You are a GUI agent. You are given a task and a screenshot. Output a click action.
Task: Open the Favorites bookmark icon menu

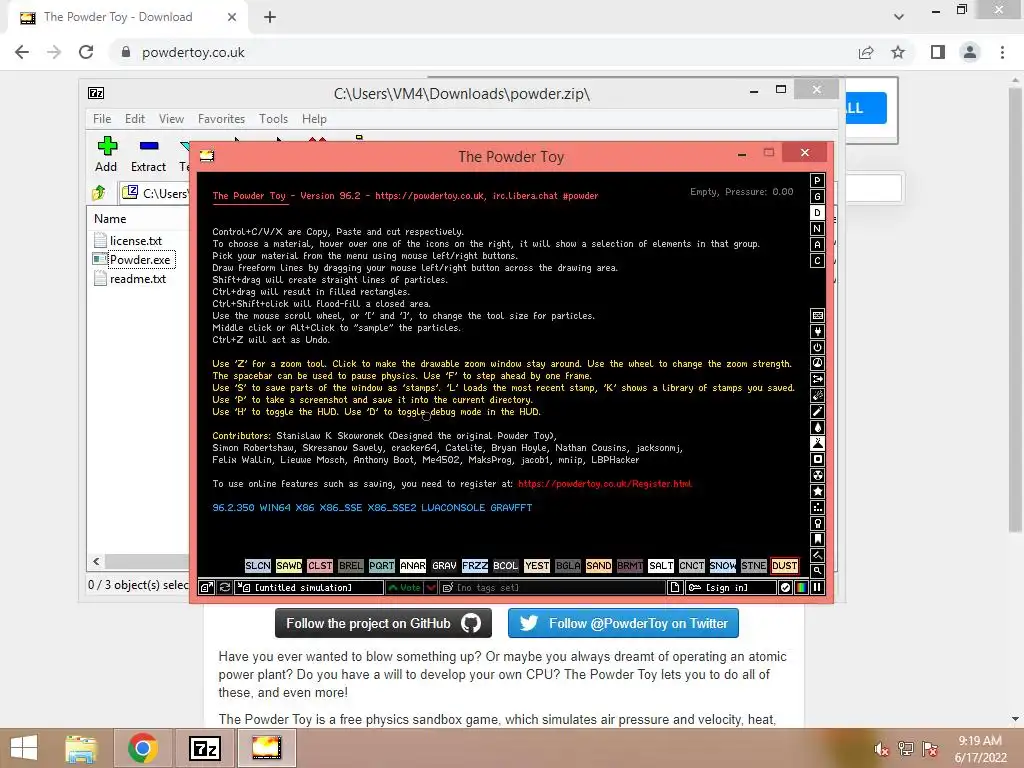tap(817, 539)
